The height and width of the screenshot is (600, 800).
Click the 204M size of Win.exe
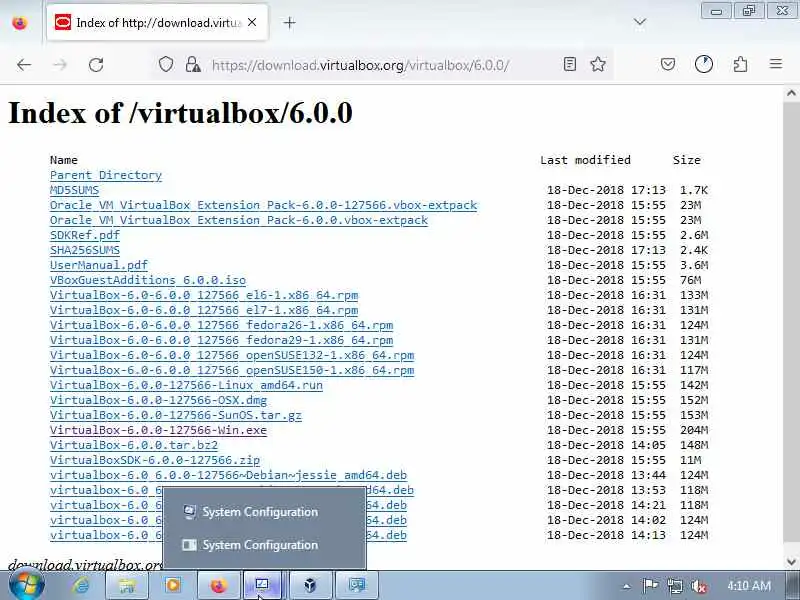(x=694, y=430)
